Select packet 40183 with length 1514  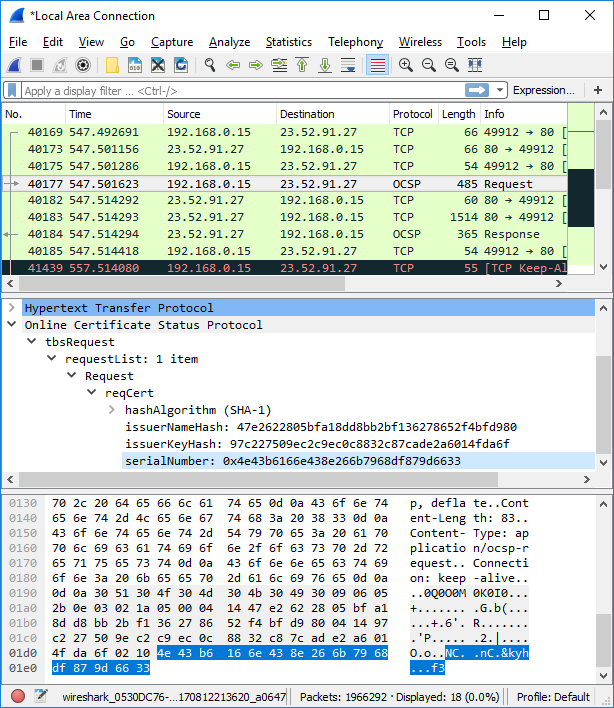[285, 217]
